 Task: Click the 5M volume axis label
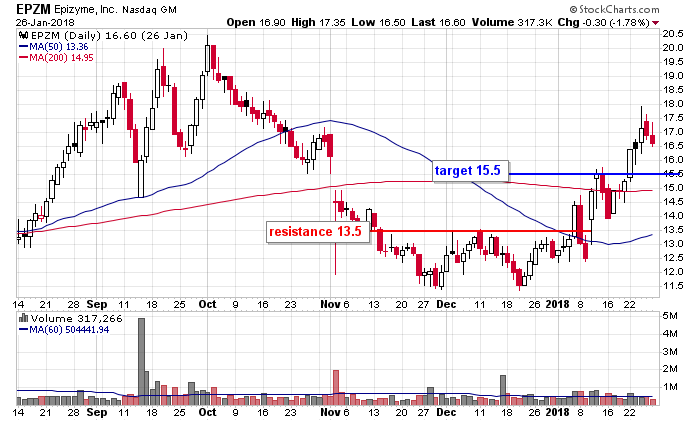tap(670, 316)
